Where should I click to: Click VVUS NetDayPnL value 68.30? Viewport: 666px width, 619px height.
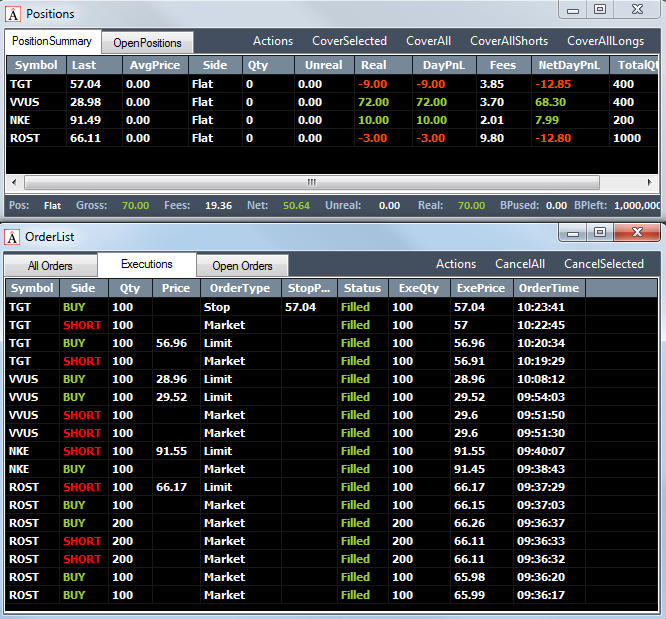(550, 102)
